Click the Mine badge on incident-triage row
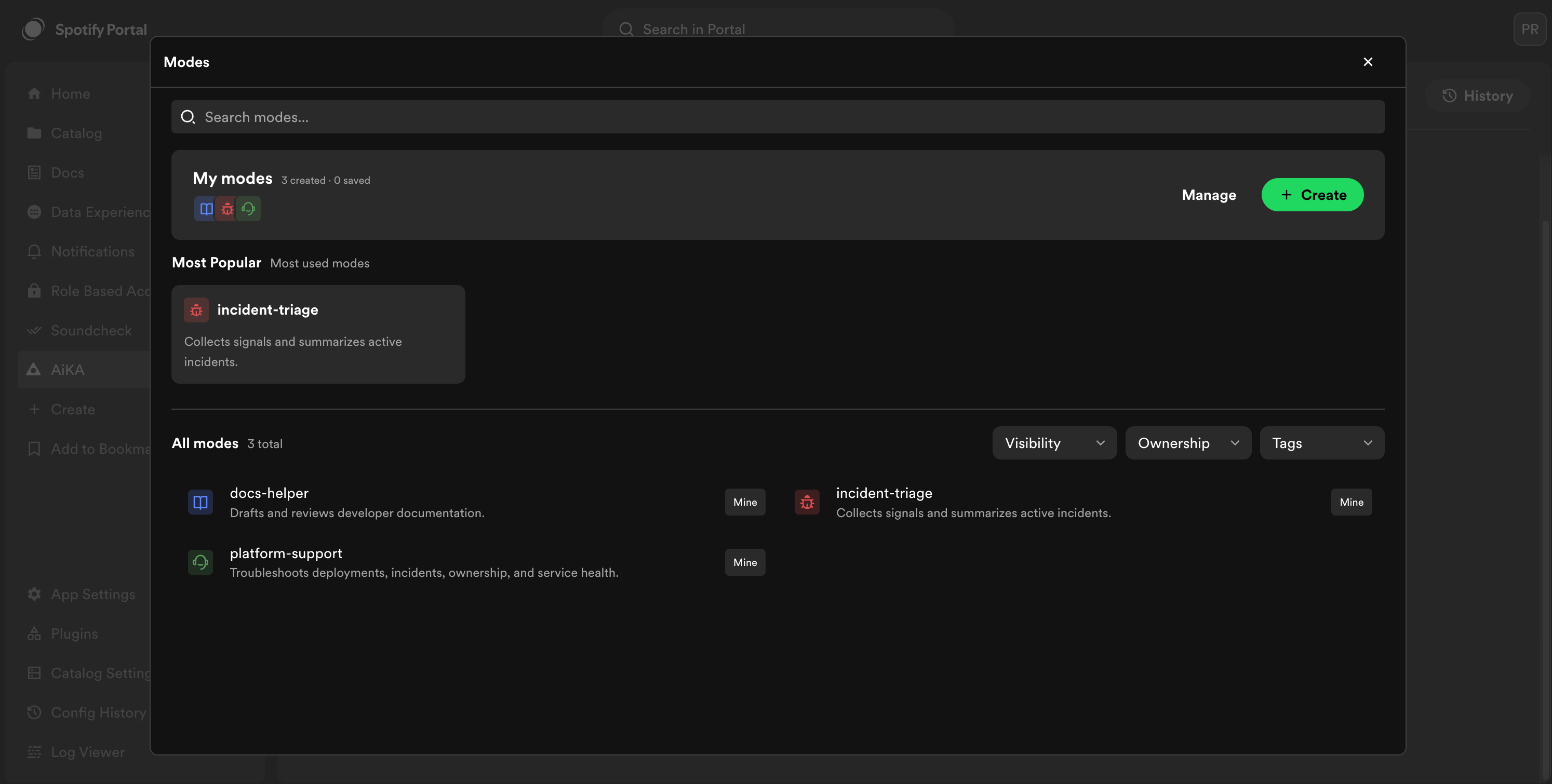Image resolution: width=1552 pixels, height=784 pixels. [x=1352, y=502]
